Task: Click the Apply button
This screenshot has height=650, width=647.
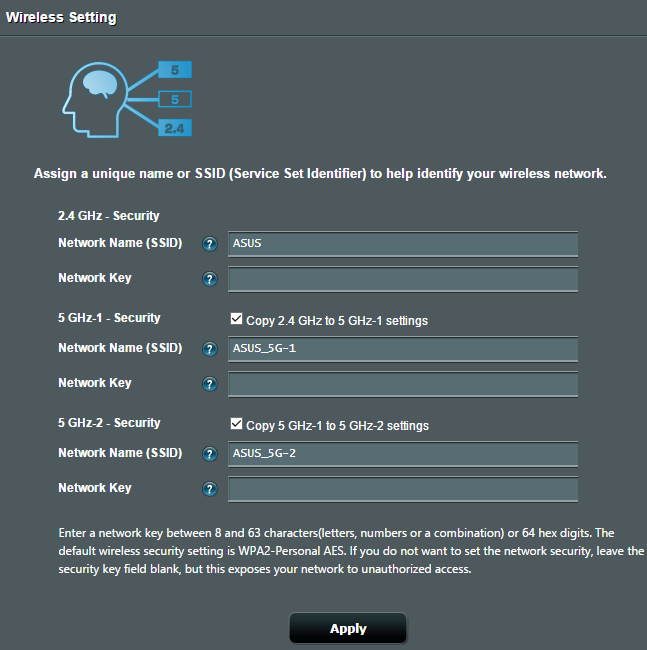Action: (x=348, y=628)
